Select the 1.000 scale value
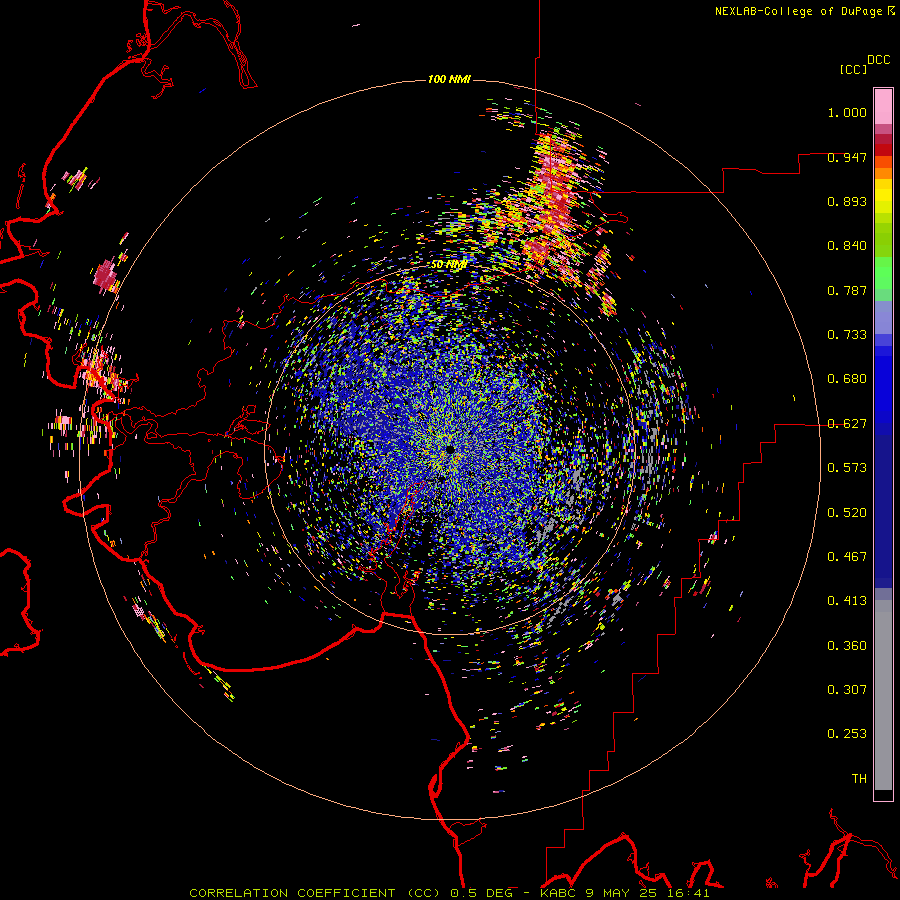Viewport: 900px width, 900px height. point(847,112)
